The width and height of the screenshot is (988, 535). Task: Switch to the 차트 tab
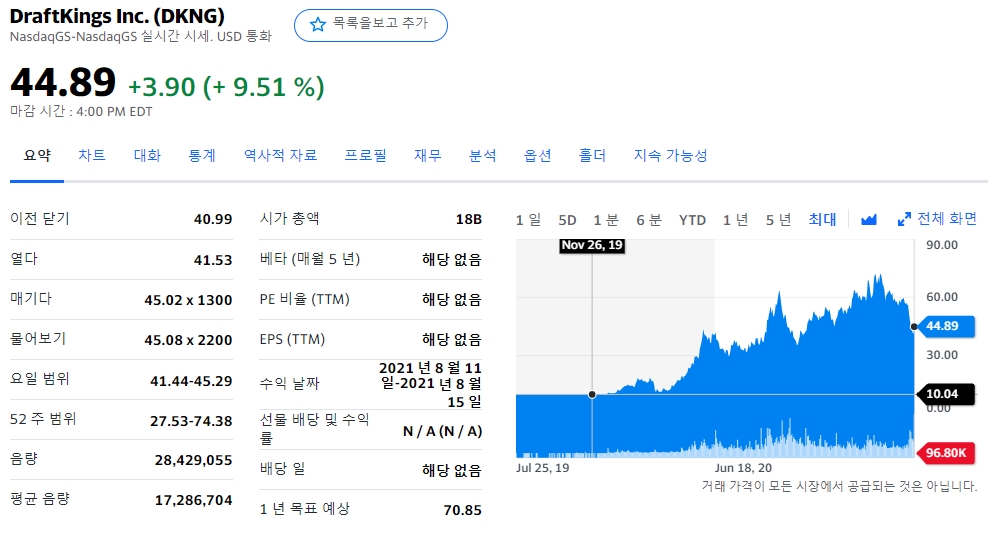click(91, 156)
